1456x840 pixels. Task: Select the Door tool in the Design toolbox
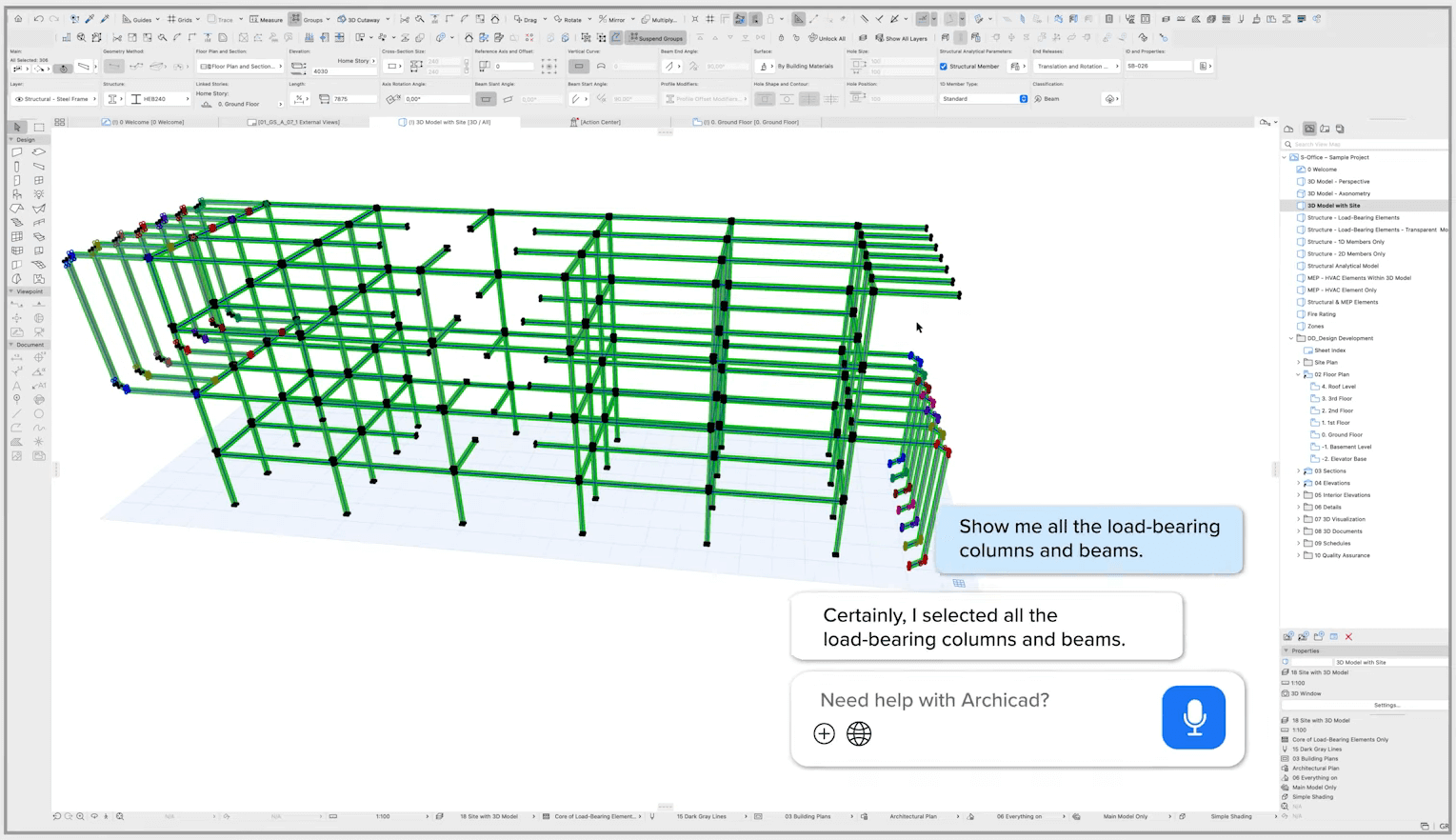point(17,180)
